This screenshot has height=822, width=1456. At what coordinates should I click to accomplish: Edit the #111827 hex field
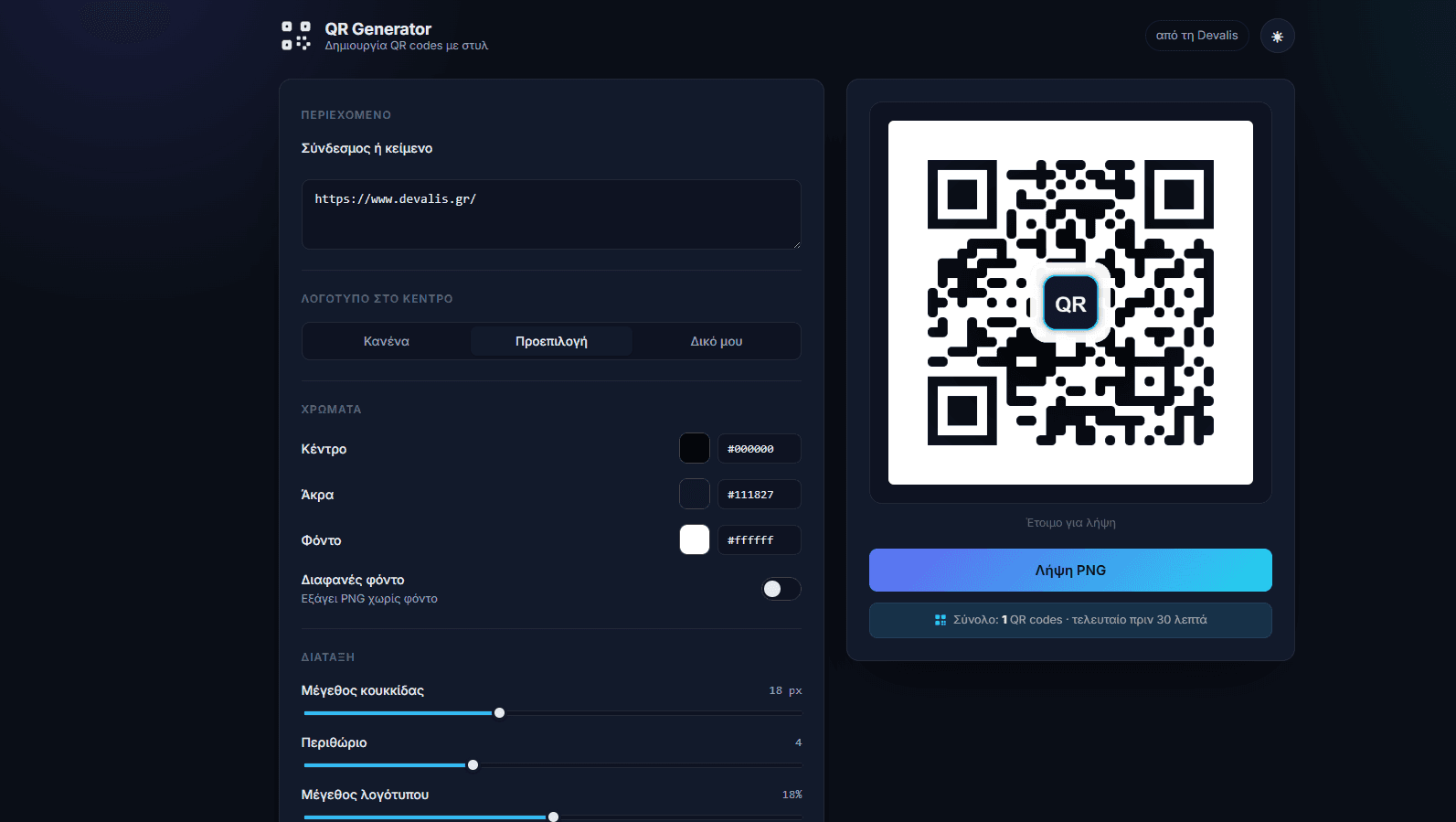760,495
